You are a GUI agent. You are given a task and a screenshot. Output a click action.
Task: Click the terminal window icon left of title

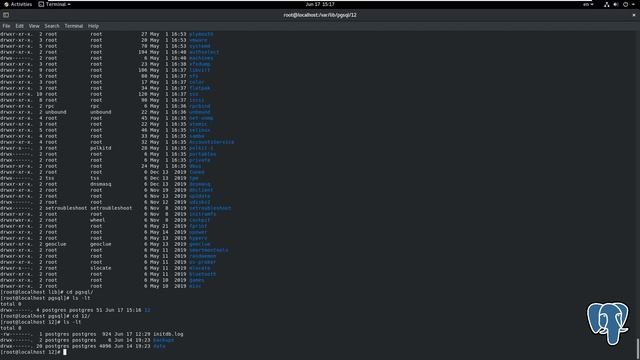[6, 15]
